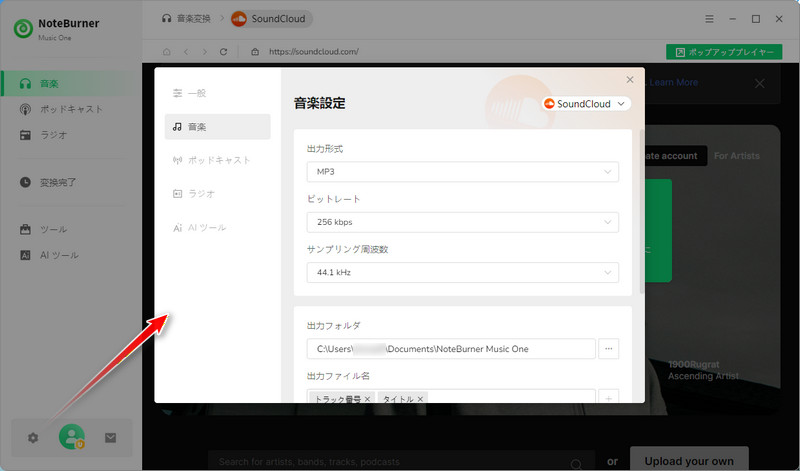Reload the page with refresh icon

[223, 52]
